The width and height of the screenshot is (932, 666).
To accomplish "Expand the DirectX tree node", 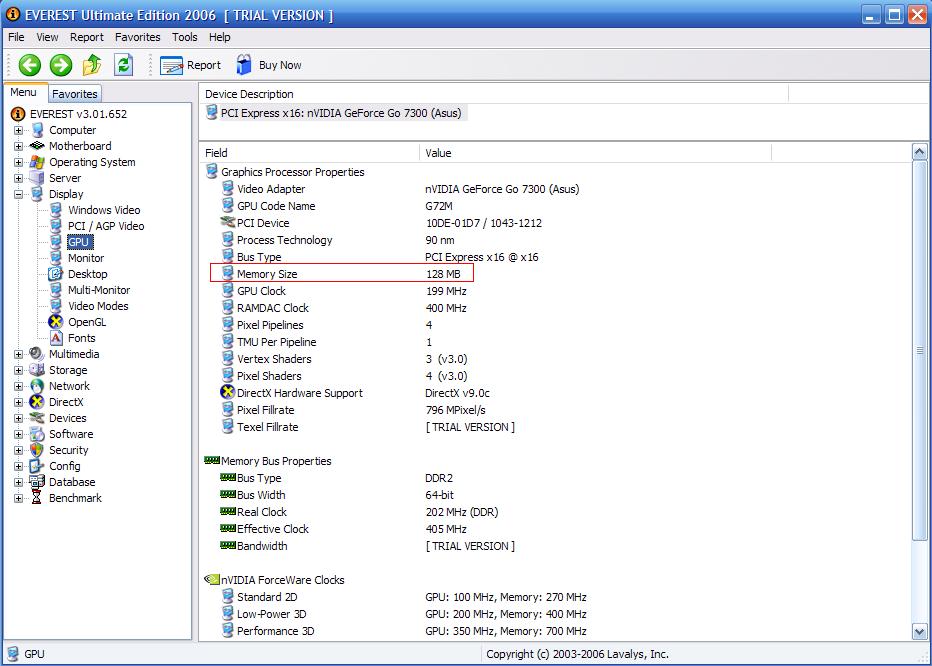I will pos(18,403).
